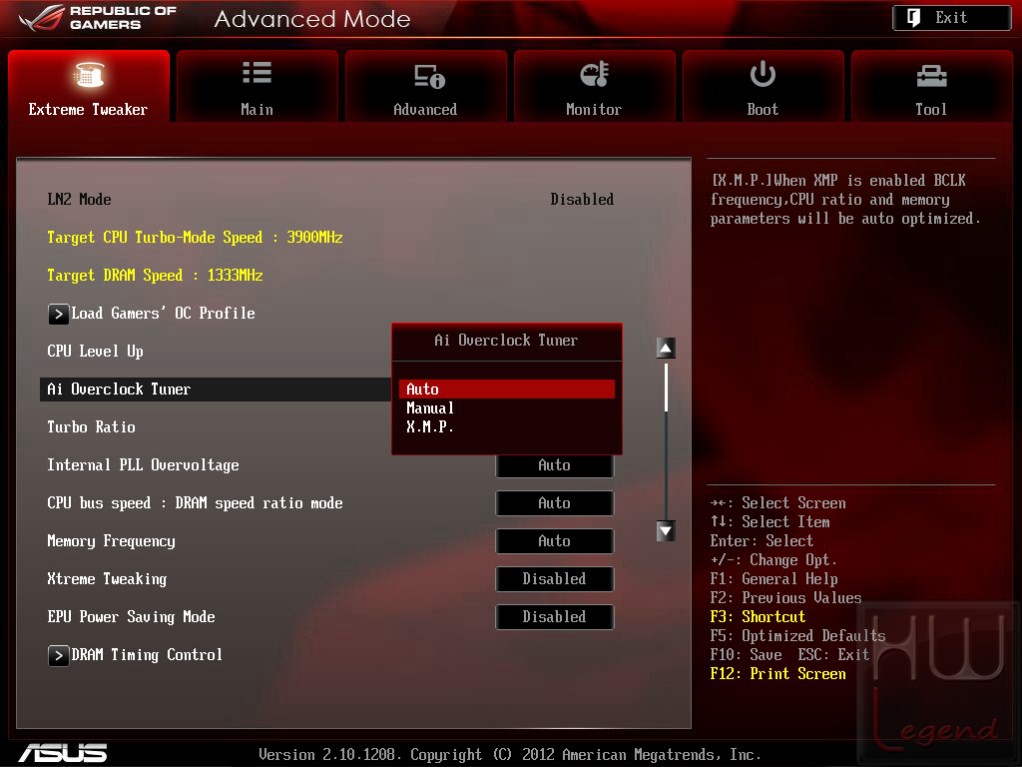The height and width of the screenshot is (767, 1022).
Task: Switch to the Boot tab
Action: [763, 86]
